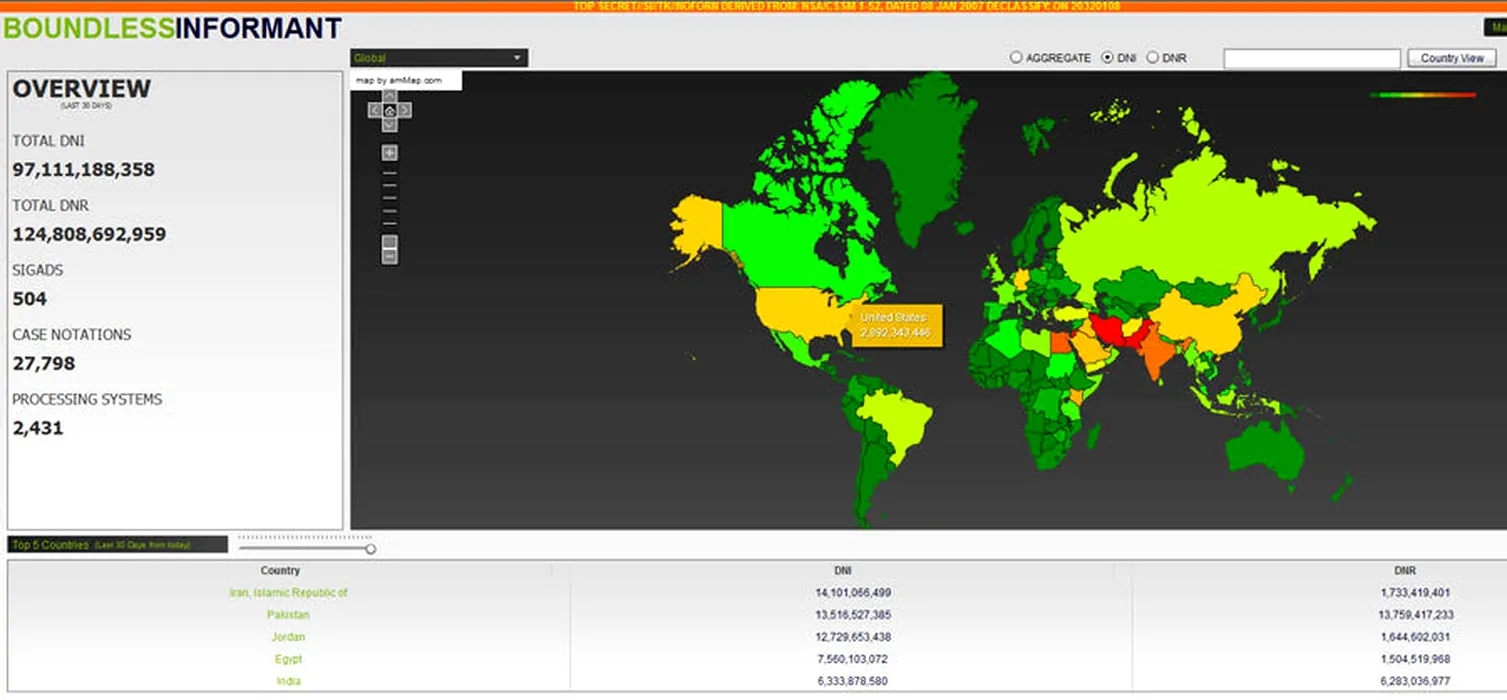Pan the map left with the arrow
1507x700 pixels.
pyautogui.click(x=375, y=110)
